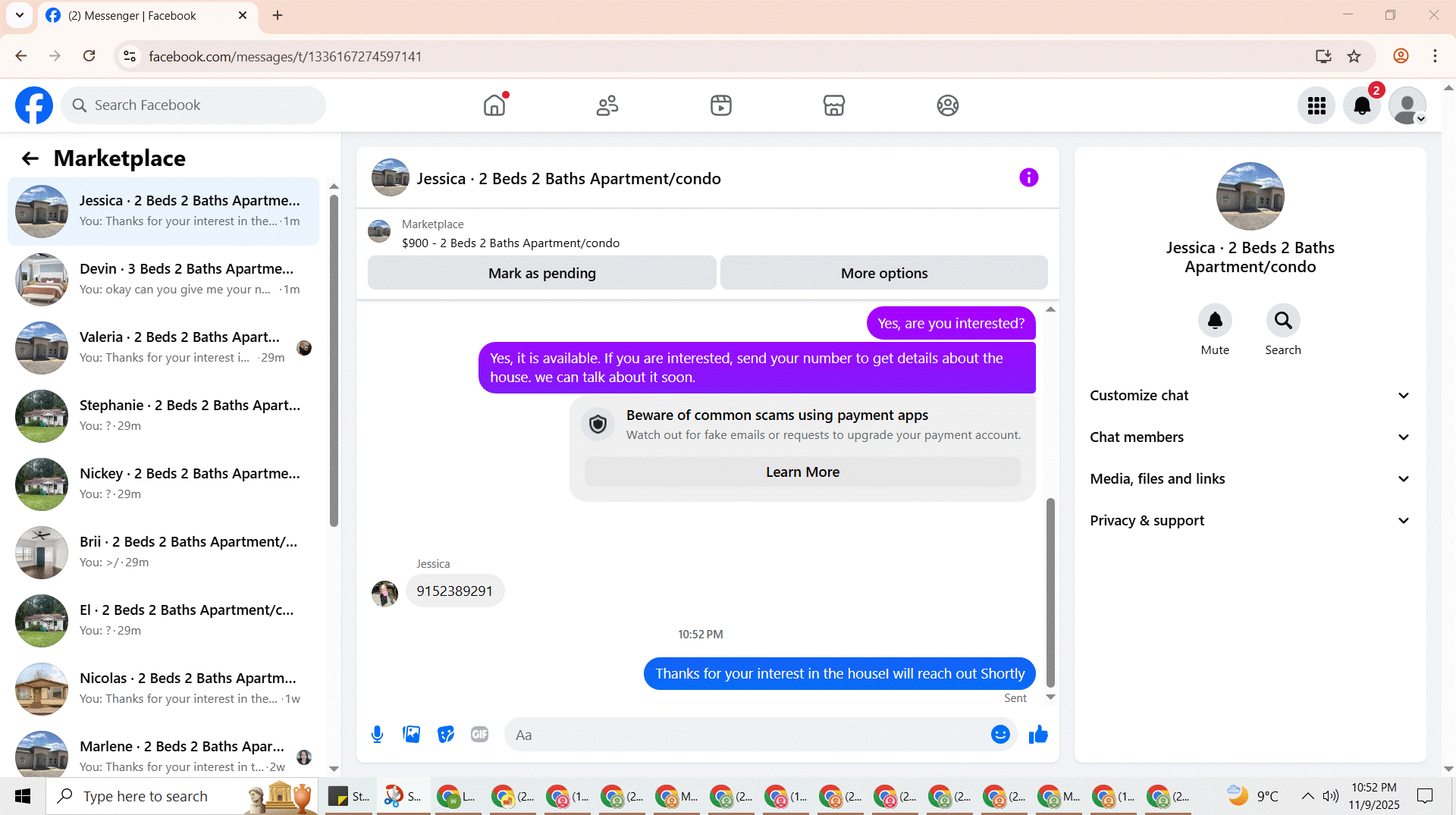The width and height of the screenshot is (1456, 815).
Task: Click More options button
Action: click(x=884, y=273)
